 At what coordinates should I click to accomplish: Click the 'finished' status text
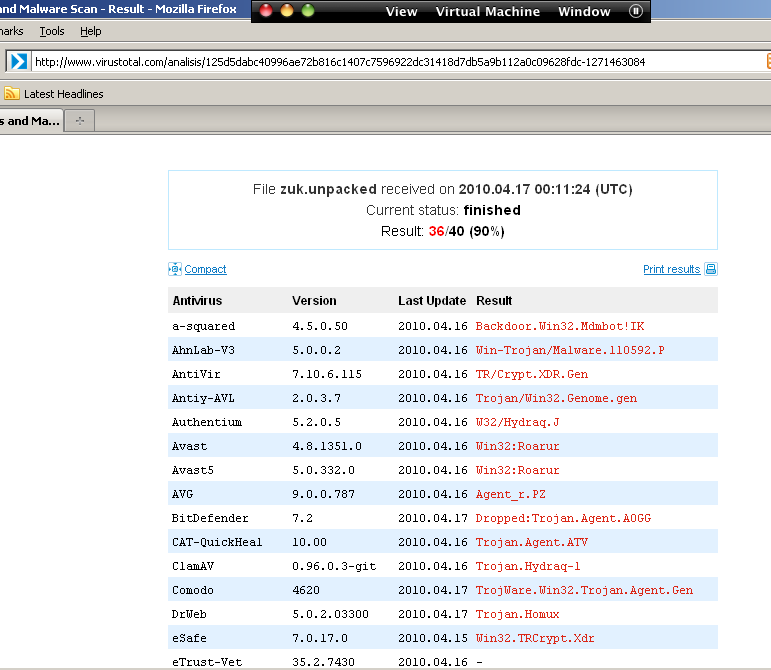click(492, 210)
